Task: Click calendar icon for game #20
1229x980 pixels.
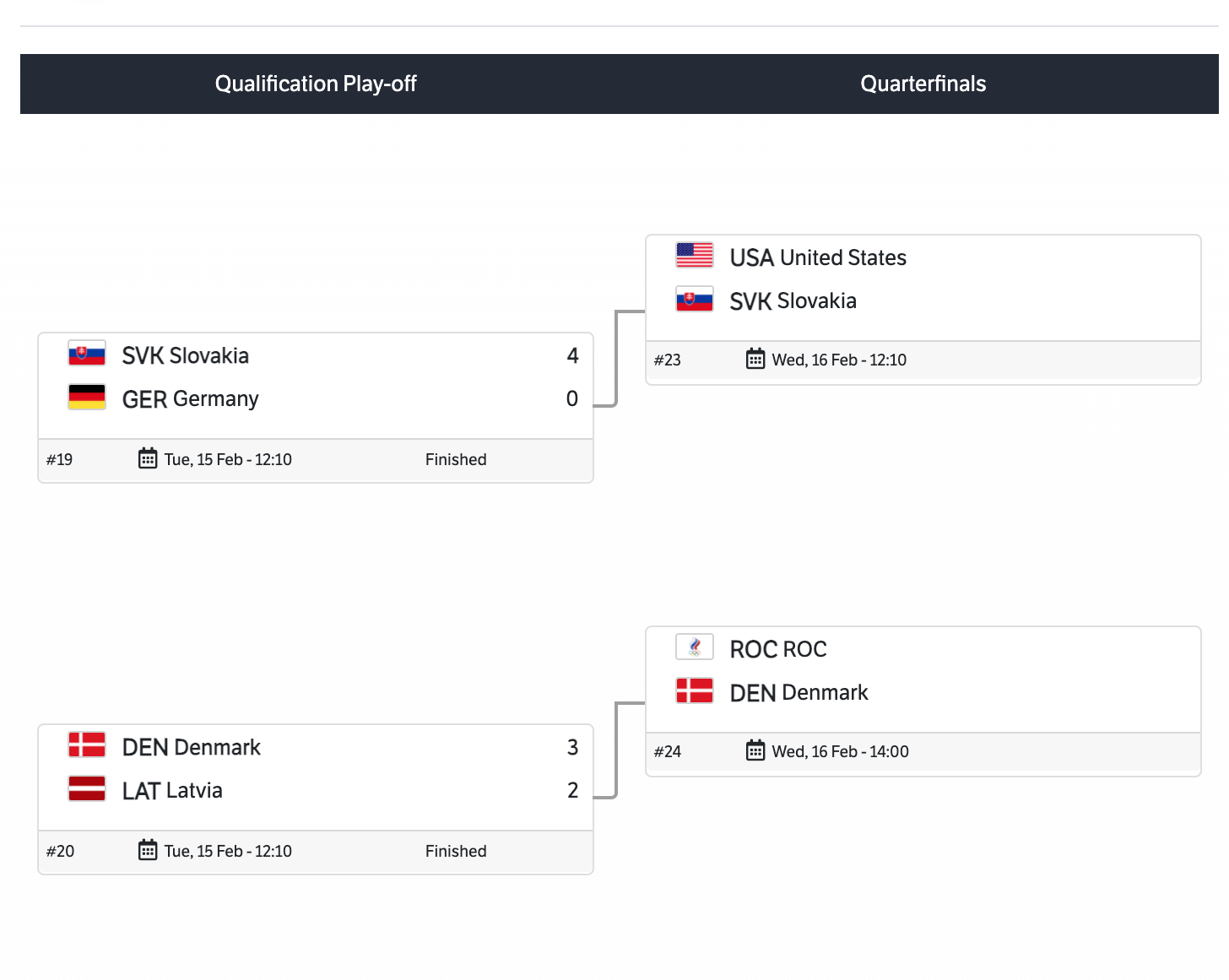Action: [148, 851]
